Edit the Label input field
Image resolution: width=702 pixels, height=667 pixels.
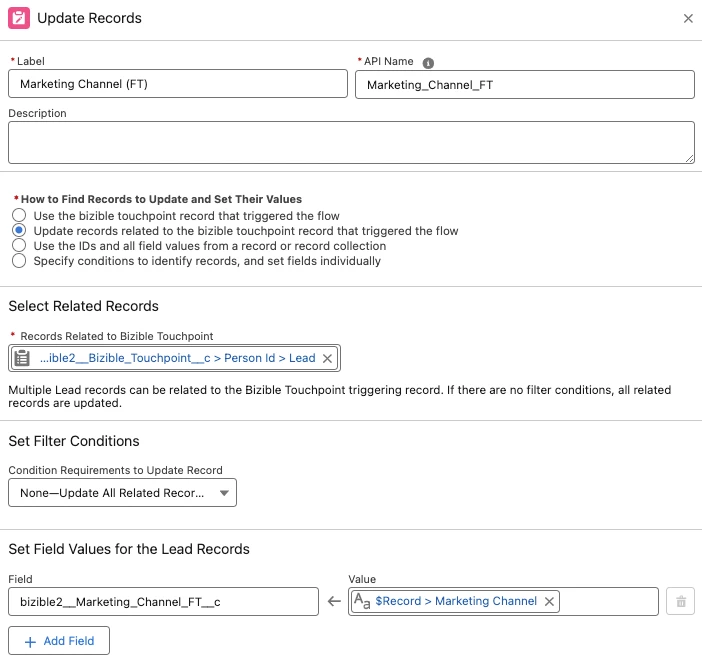[177, 84]
